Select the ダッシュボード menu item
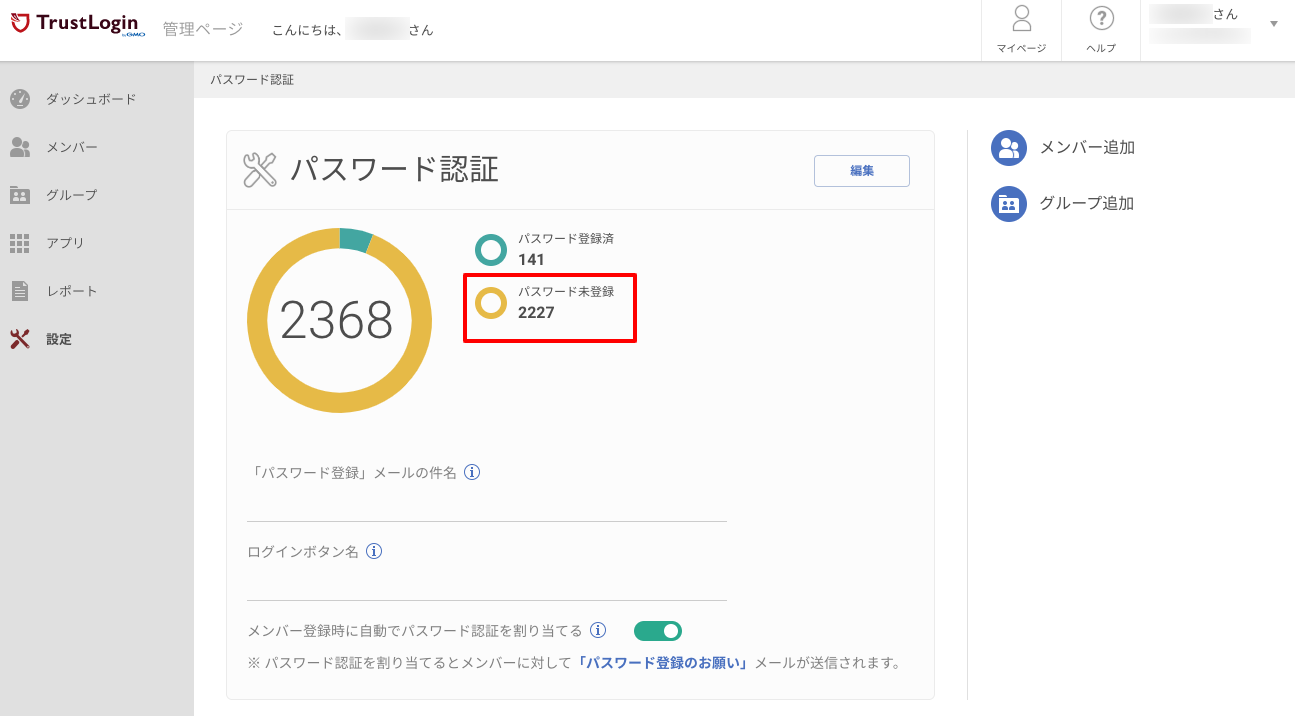Screen dimensions: 1295x716 (90, 99)
